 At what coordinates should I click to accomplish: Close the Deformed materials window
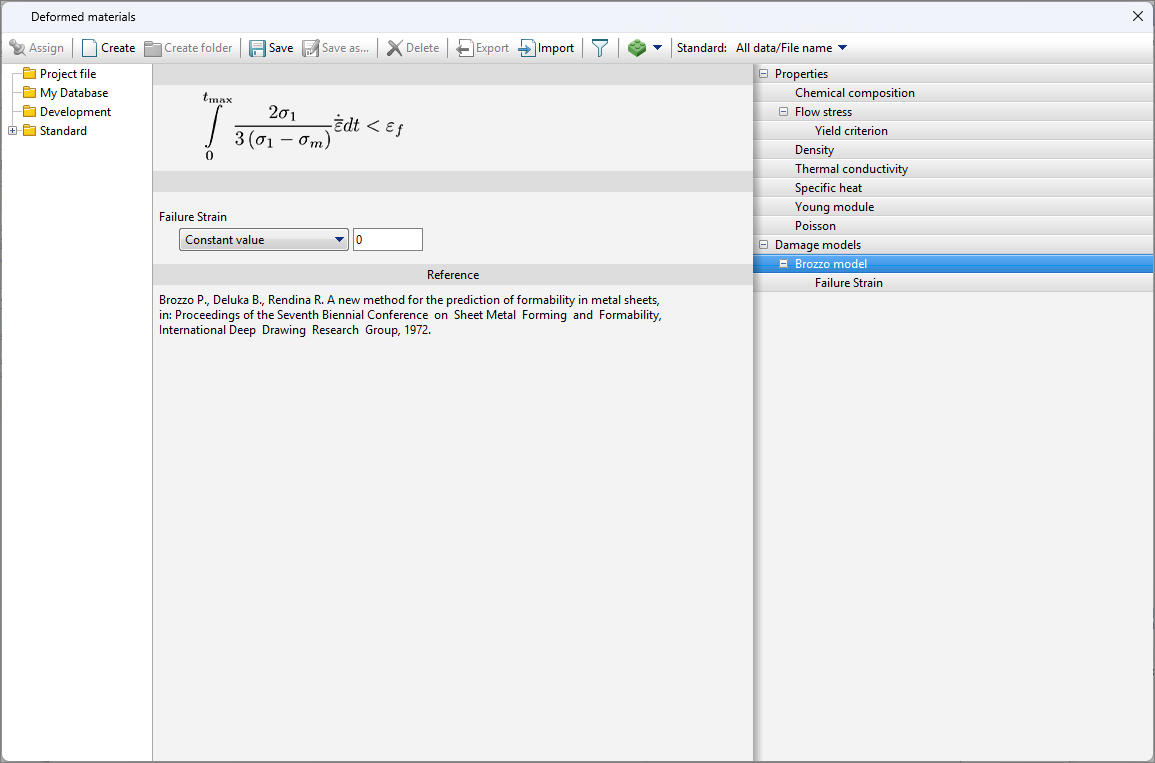1137,16
